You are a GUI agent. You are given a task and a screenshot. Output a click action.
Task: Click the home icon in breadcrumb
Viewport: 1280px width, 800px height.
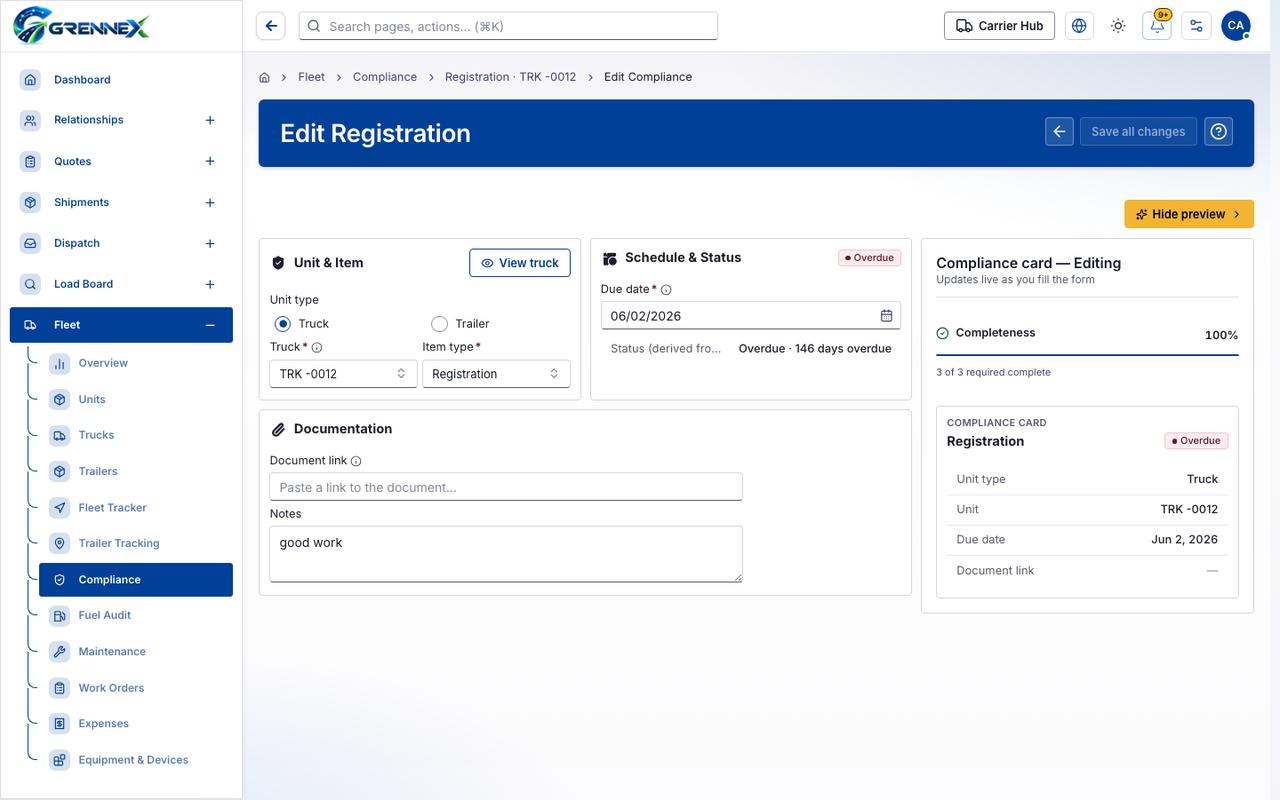[265, 77]
